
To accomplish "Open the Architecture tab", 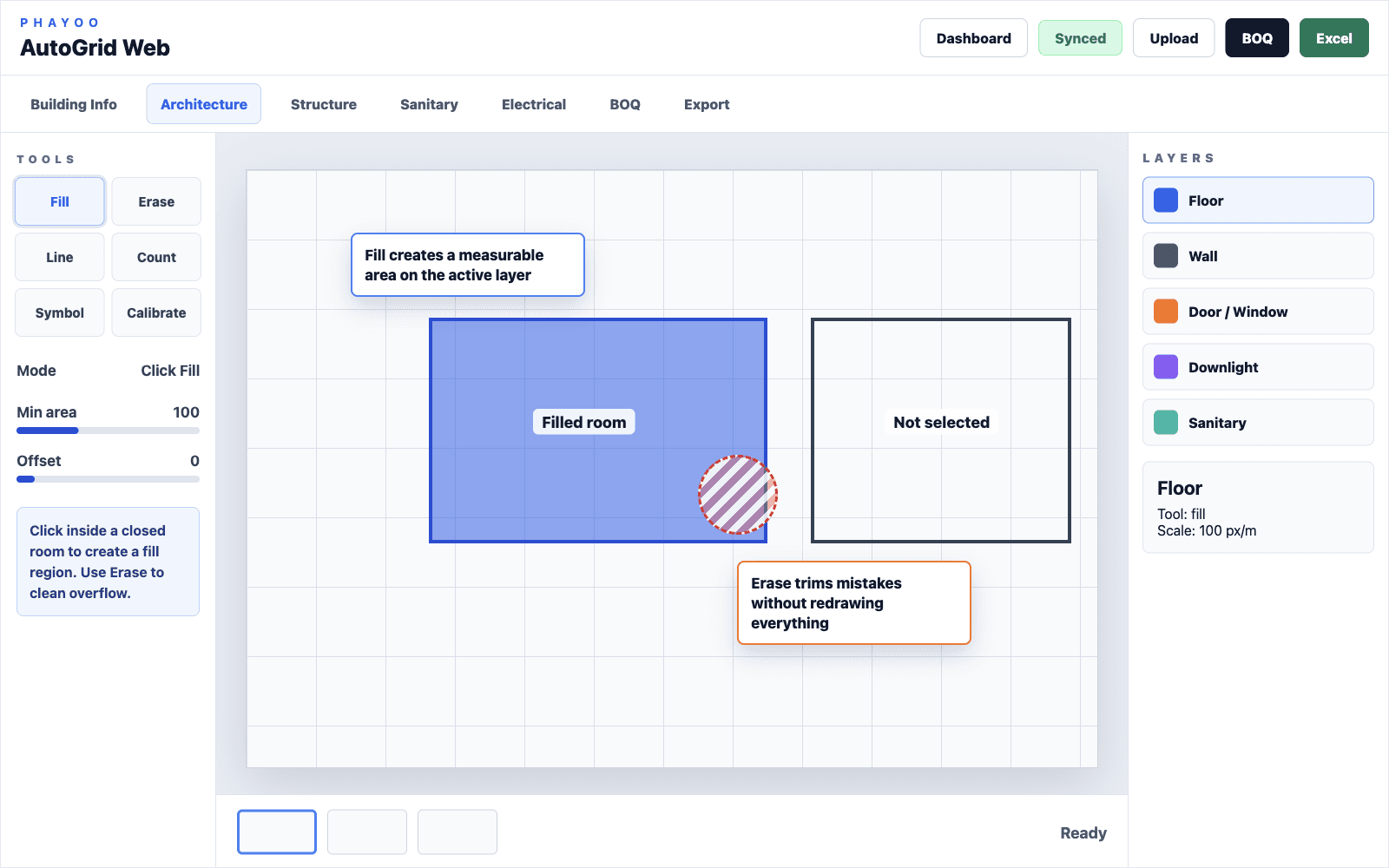I will point(204,104).
